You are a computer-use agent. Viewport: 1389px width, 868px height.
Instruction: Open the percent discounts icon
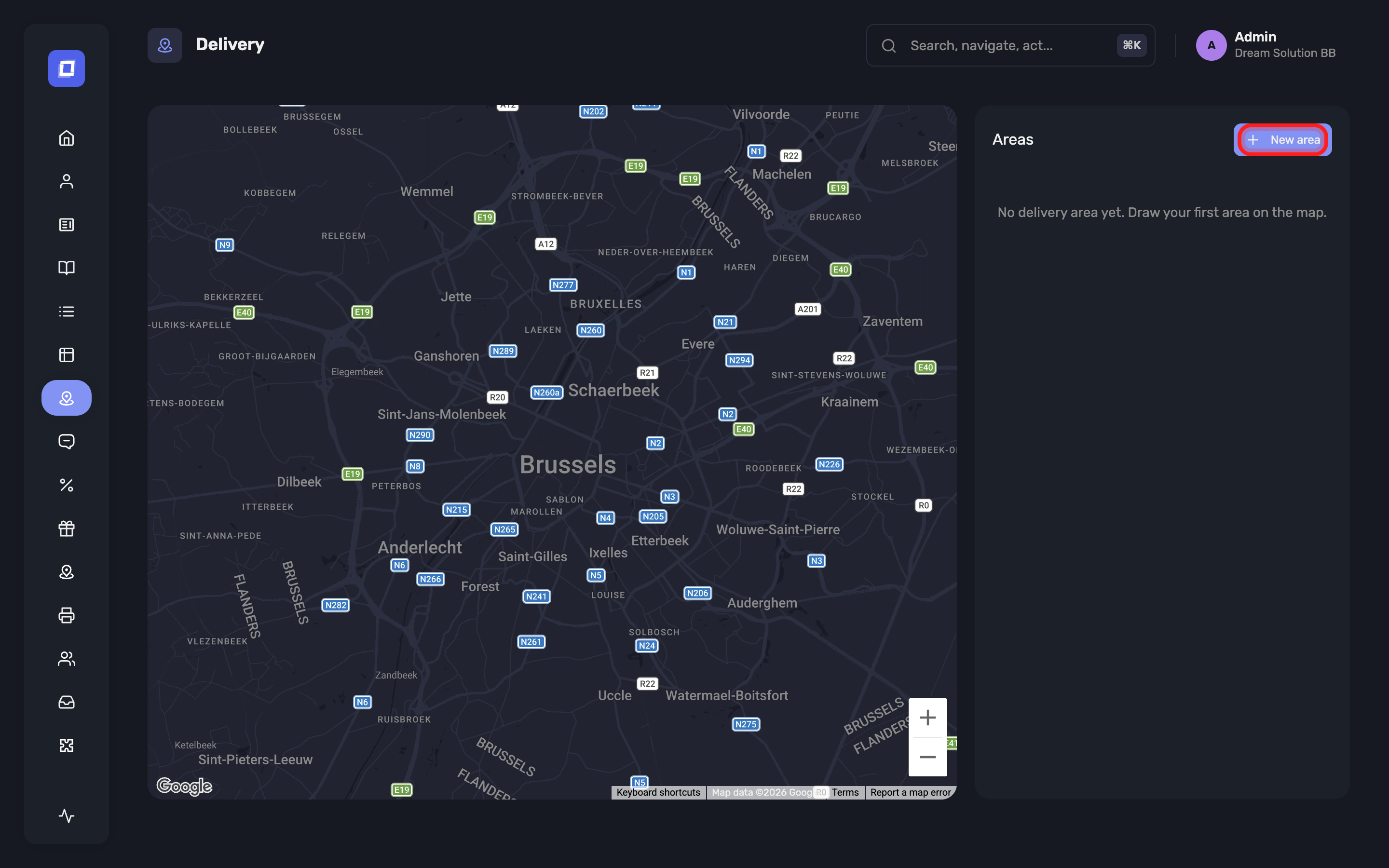[67, 485]
